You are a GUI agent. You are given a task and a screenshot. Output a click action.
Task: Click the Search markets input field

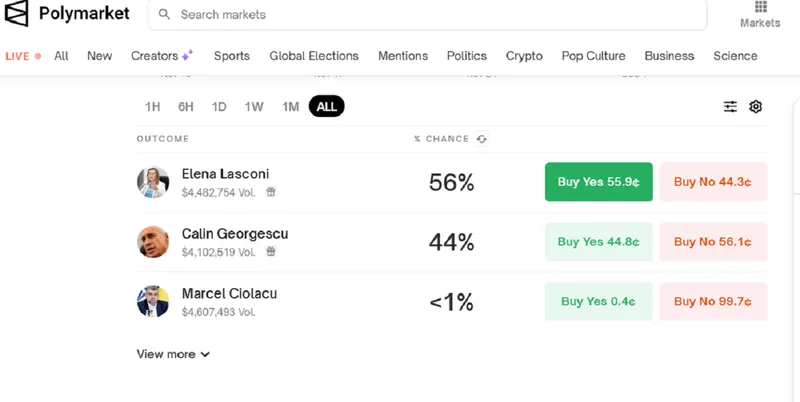click(430, 15)
